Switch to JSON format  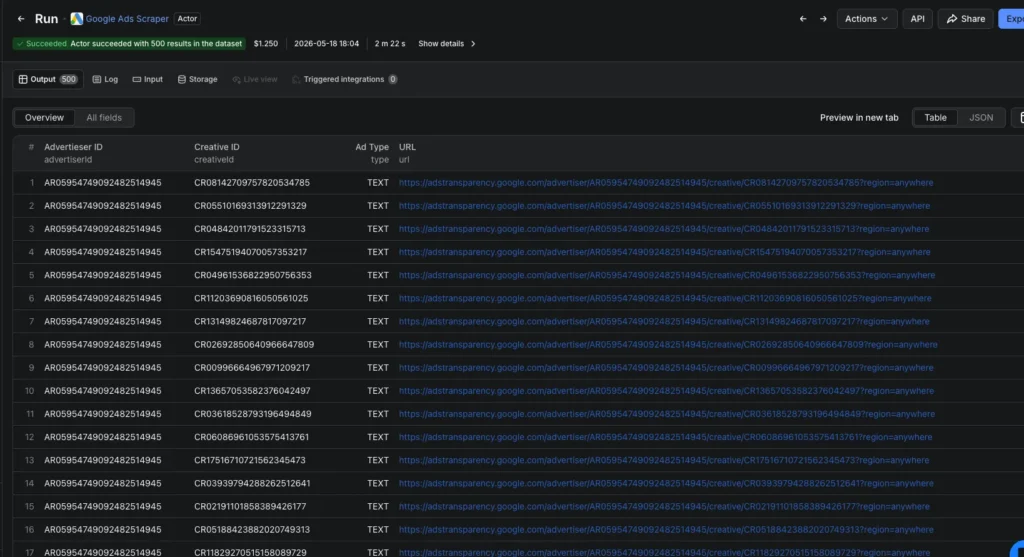pos(981,118)
